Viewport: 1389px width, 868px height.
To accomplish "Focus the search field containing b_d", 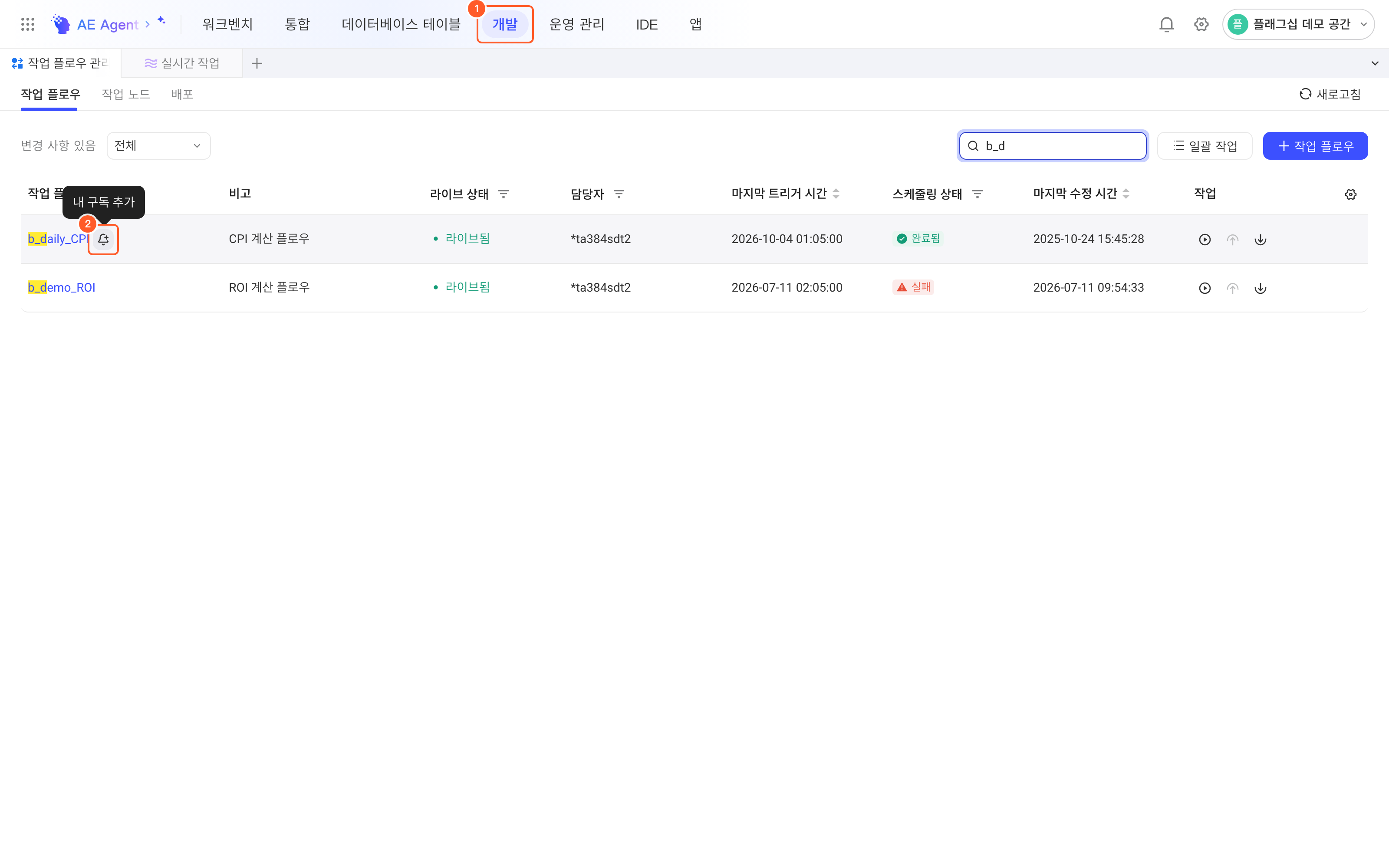I will pyautogui.click(x=1053, y=146).
